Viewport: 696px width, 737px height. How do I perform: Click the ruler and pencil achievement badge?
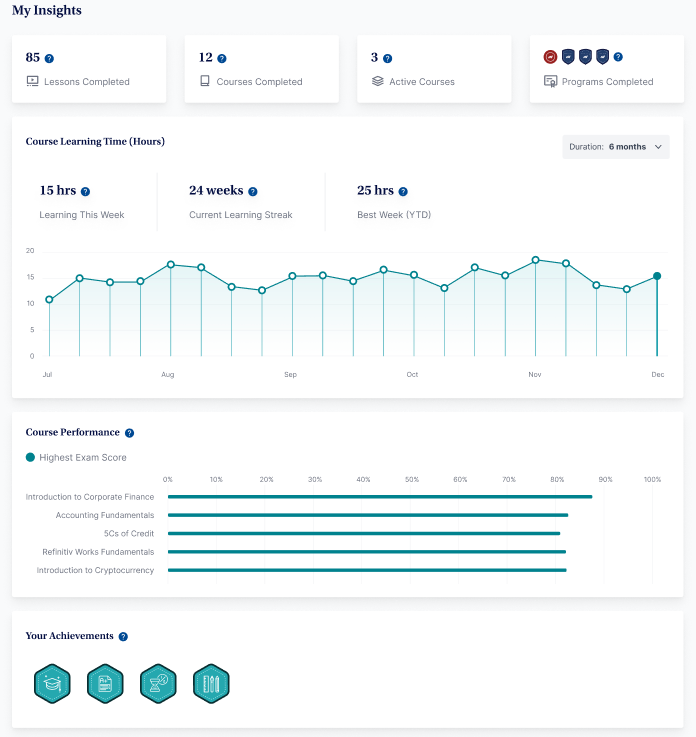point(211,683)
